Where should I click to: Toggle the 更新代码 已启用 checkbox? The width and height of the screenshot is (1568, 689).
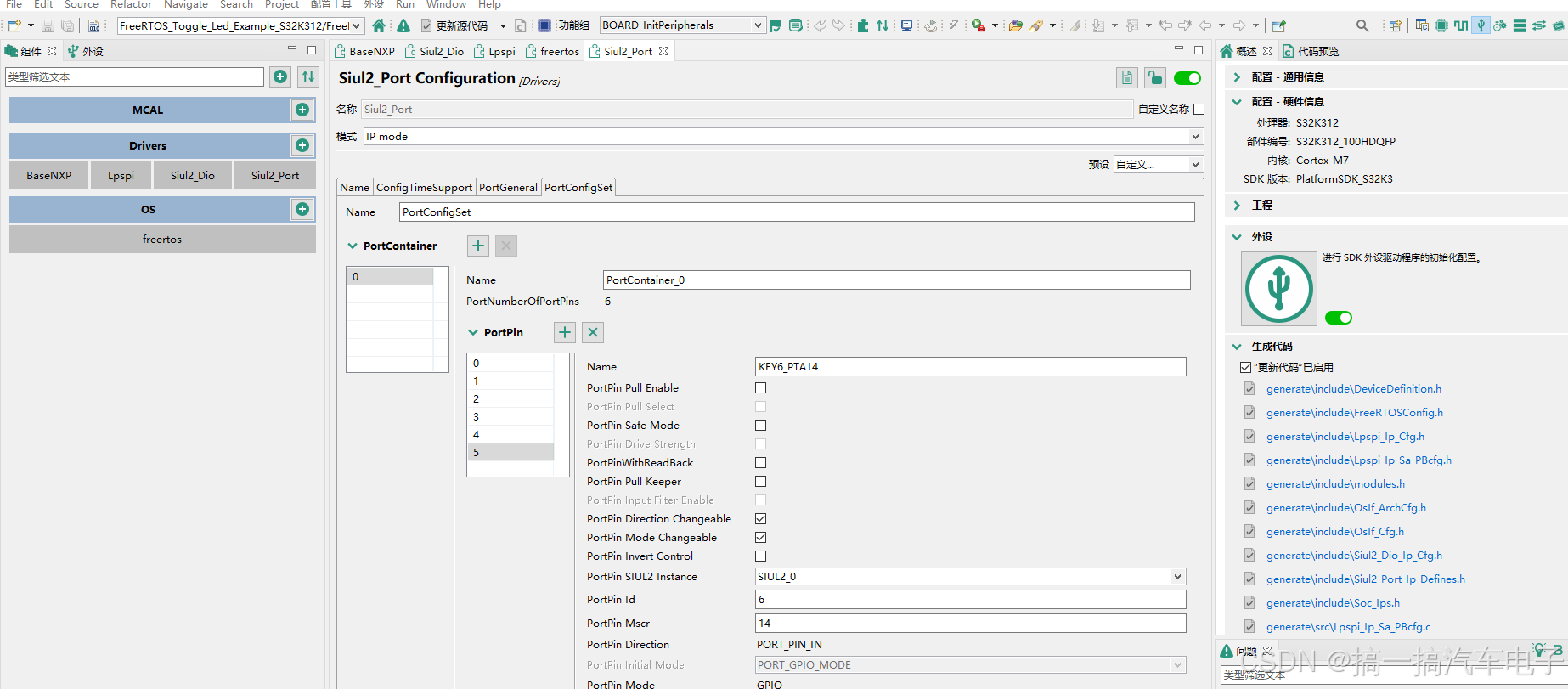[x=1245, y=367]
